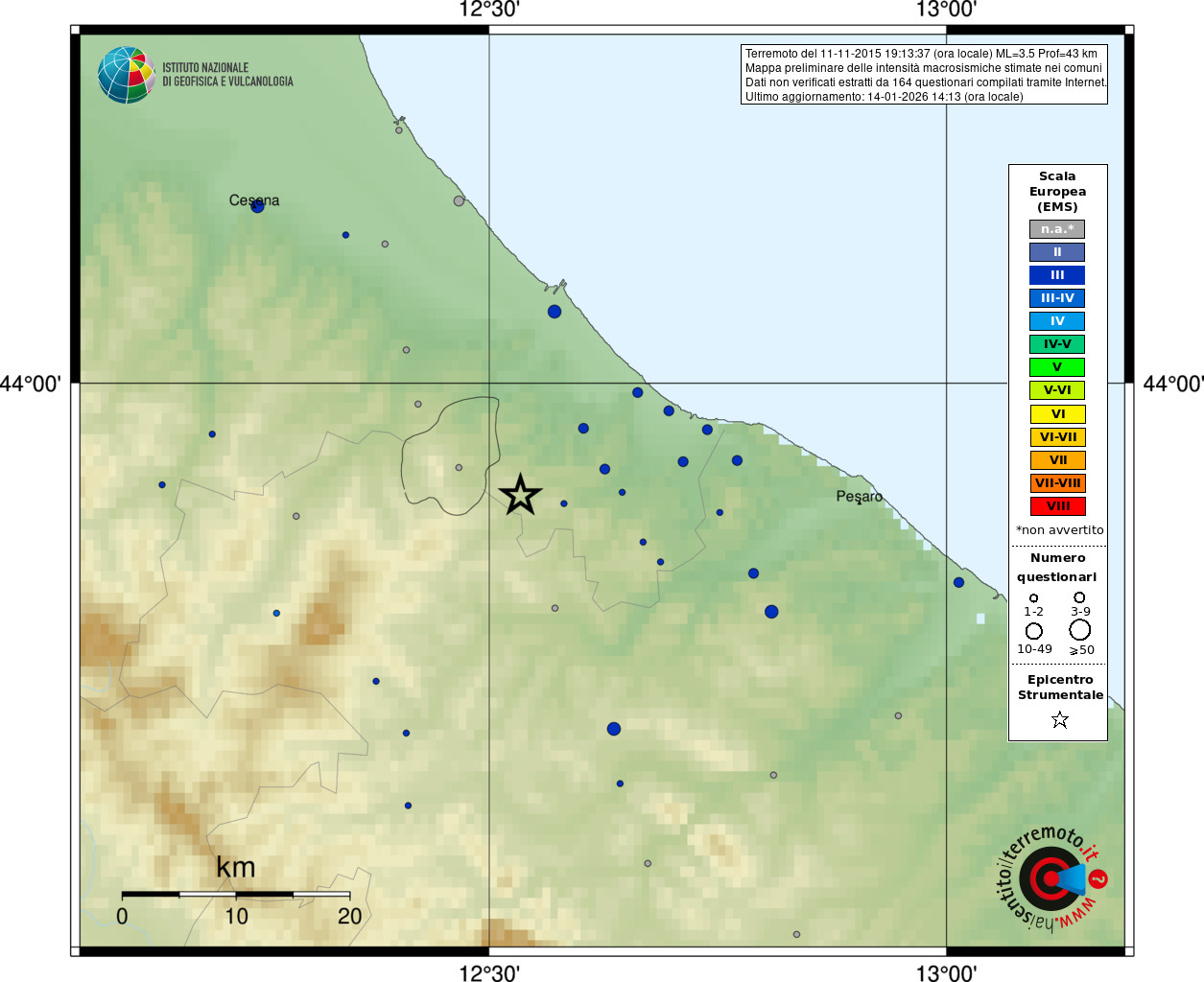Click the ≥50 questionnaire circle in the legend
The width and height of the screenshot is (1204, 982).
click(1080, 630)
